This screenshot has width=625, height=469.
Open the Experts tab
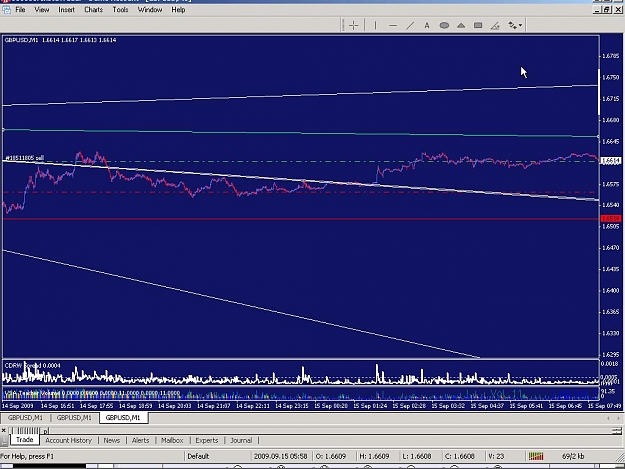[x=207, y=440]
